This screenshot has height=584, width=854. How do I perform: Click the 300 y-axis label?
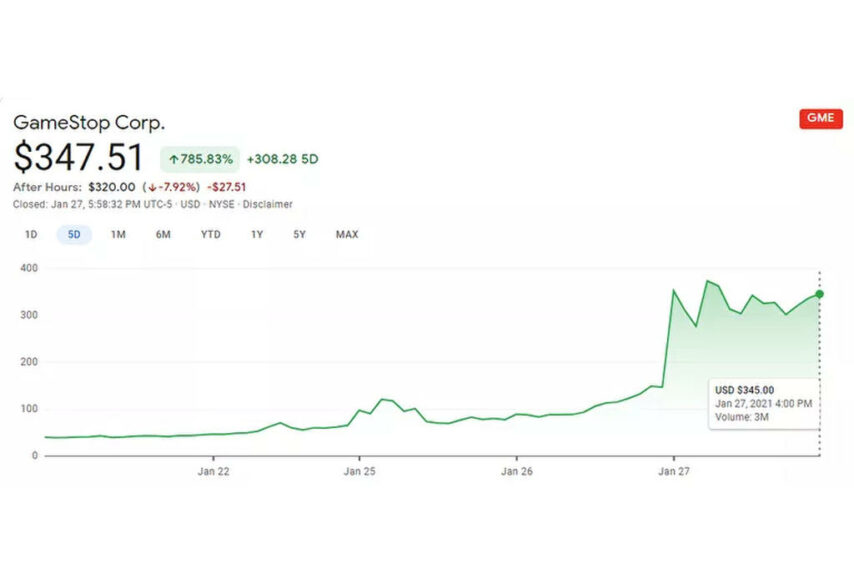tap(29, 315)
